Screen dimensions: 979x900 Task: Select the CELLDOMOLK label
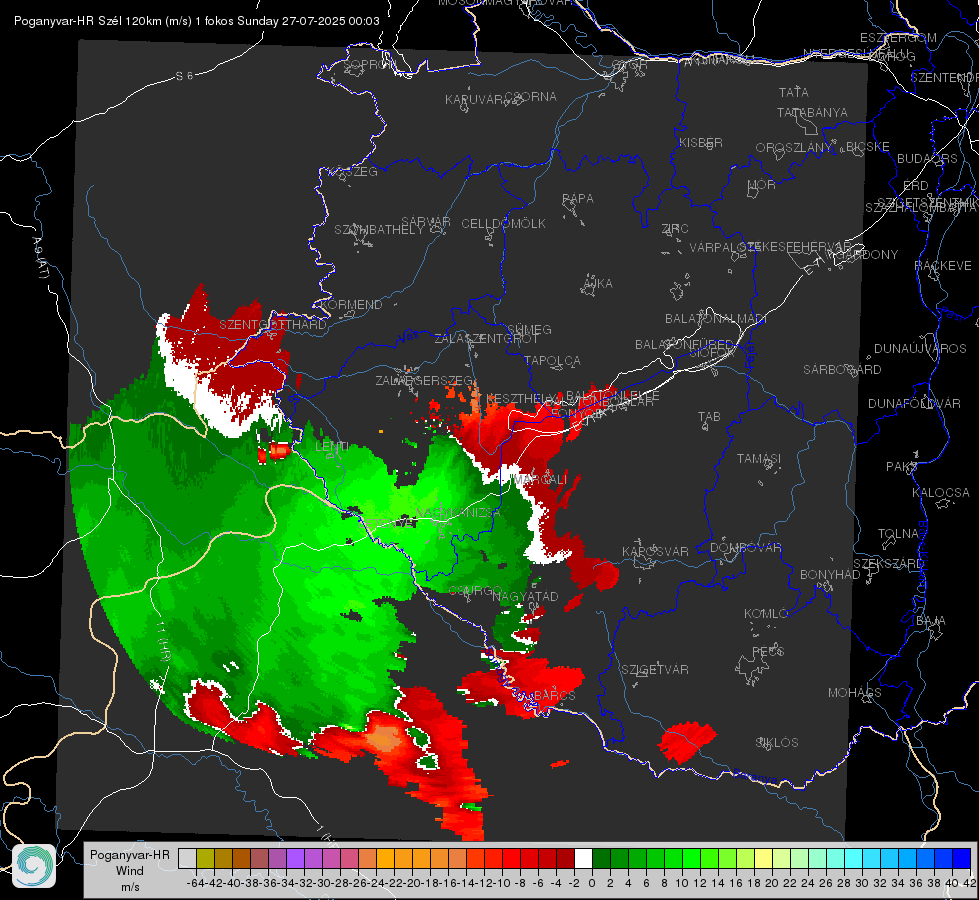tap(503, 224)
